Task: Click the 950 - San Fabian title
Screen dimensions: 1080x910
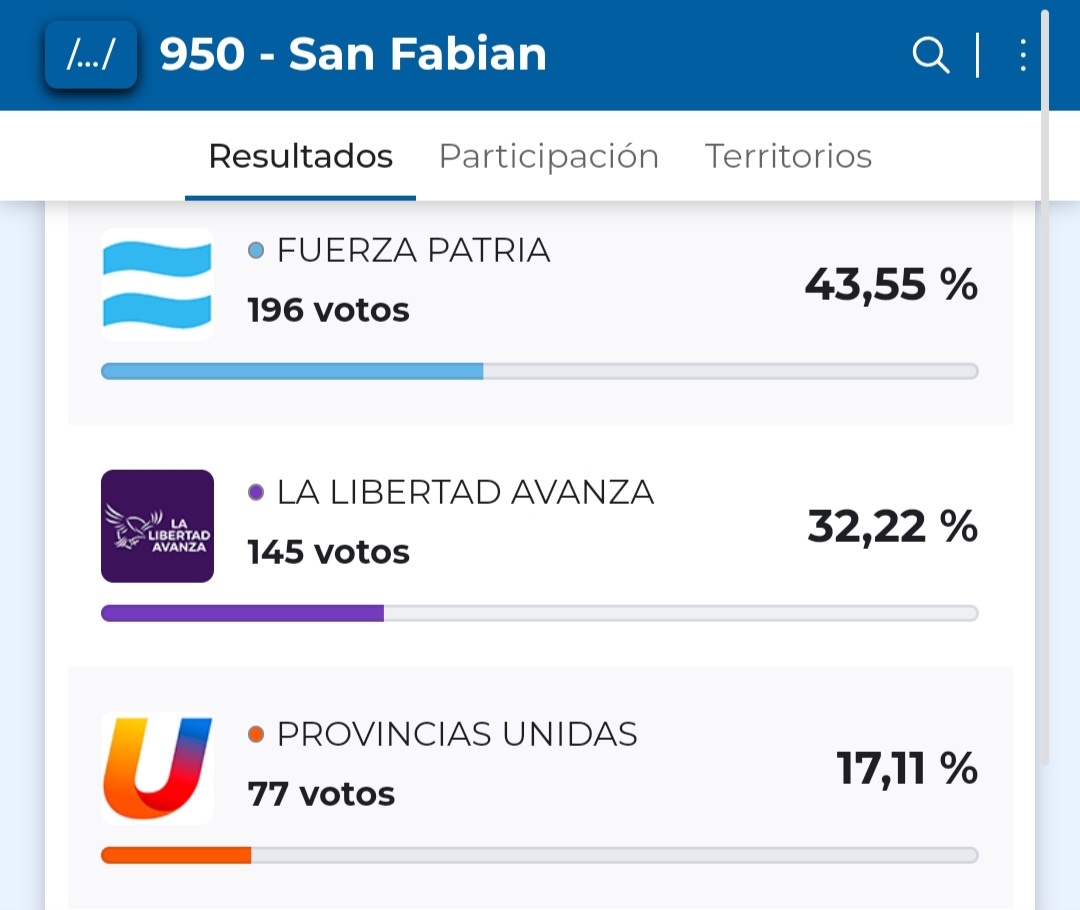Action: (353, 55)
